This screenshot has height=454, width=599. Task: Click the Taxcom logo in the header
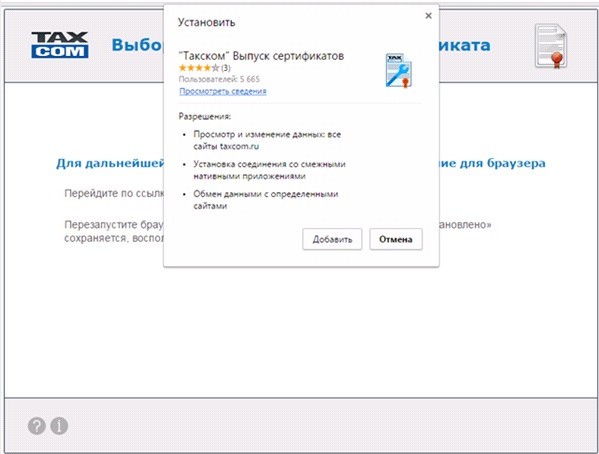tap(60, 45)
